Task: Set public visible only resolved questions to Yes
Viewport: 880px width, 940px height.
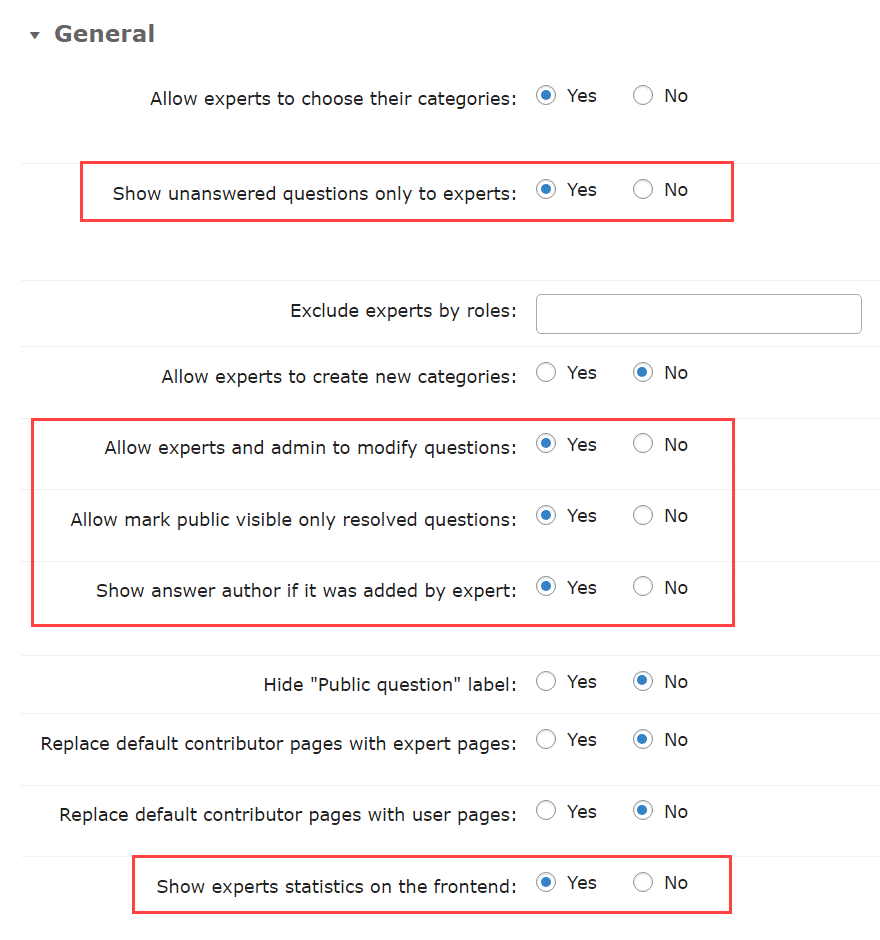Action: point(546,516)
